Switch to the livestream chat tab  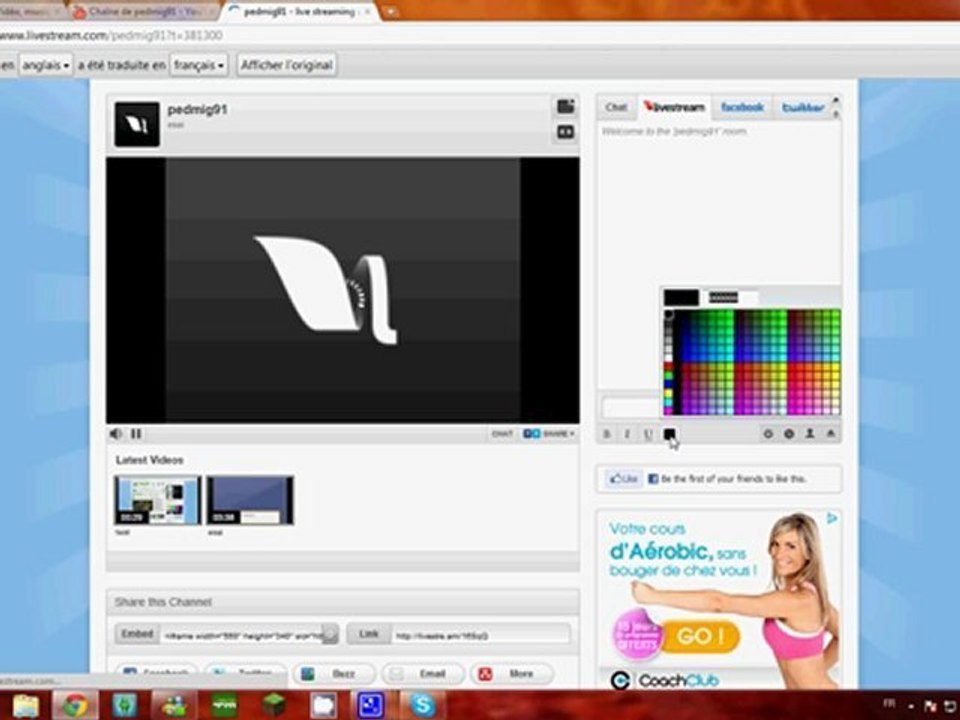pos(674,107)
